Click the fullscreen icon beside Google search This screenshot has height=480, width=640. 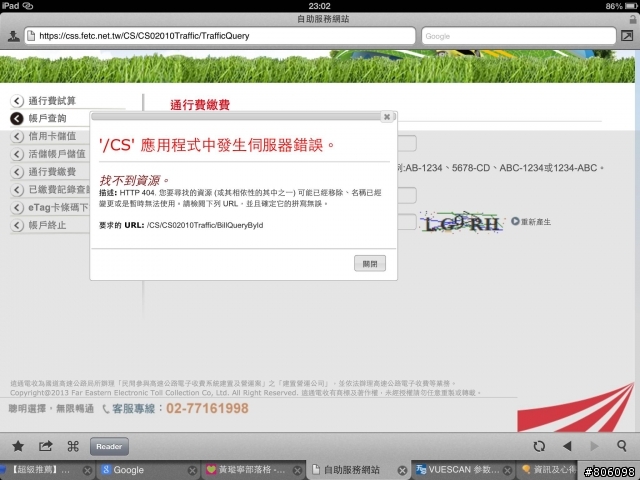[x=627, y=36]
